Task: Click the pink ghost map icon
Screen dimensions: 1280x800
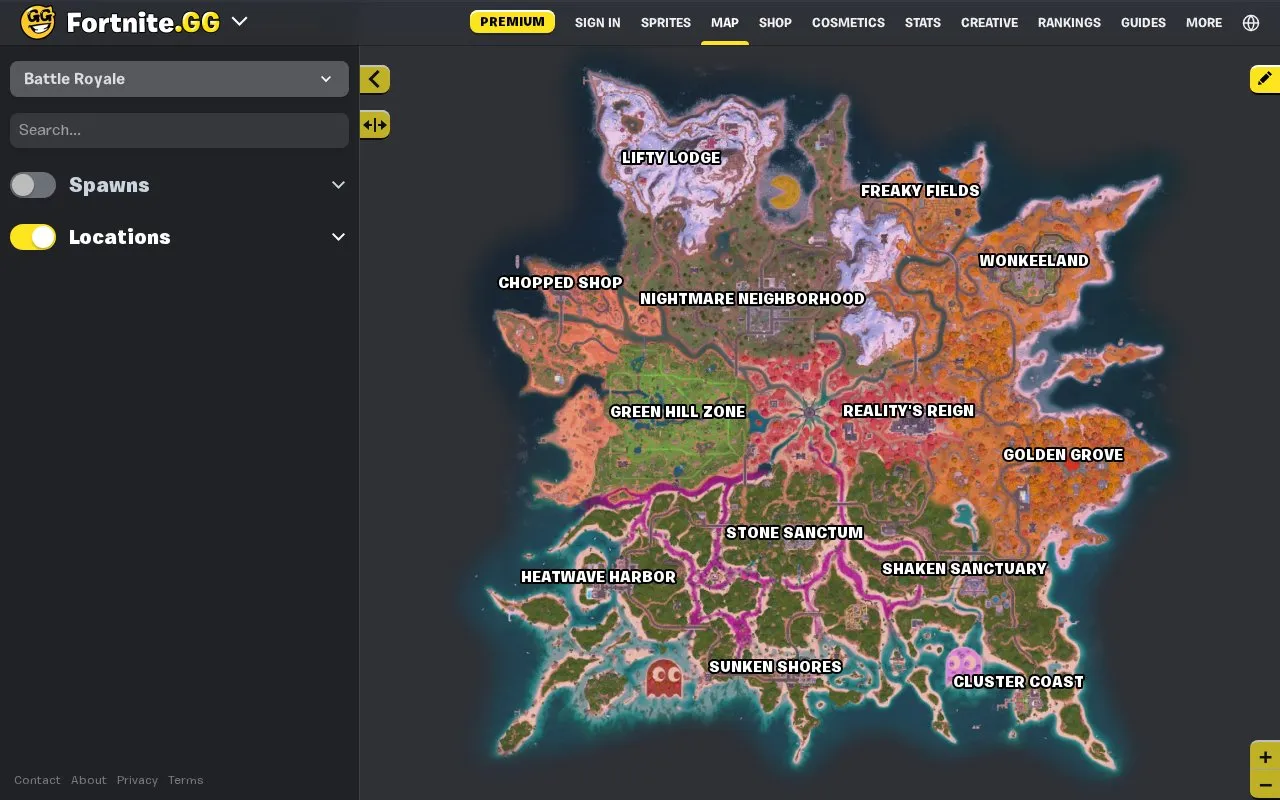Action: coord(964,664)
